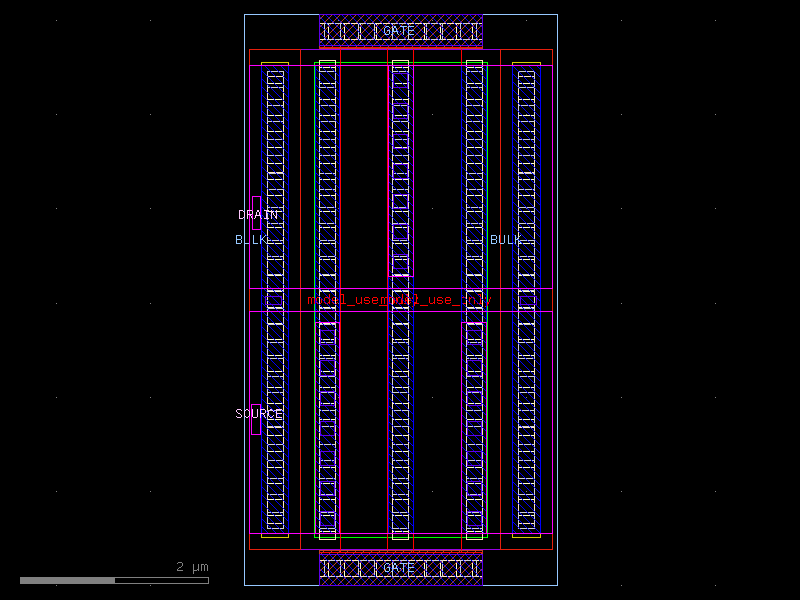Click the yellow contact pad at top left finger
800x600 pixels.
point(275,62)
